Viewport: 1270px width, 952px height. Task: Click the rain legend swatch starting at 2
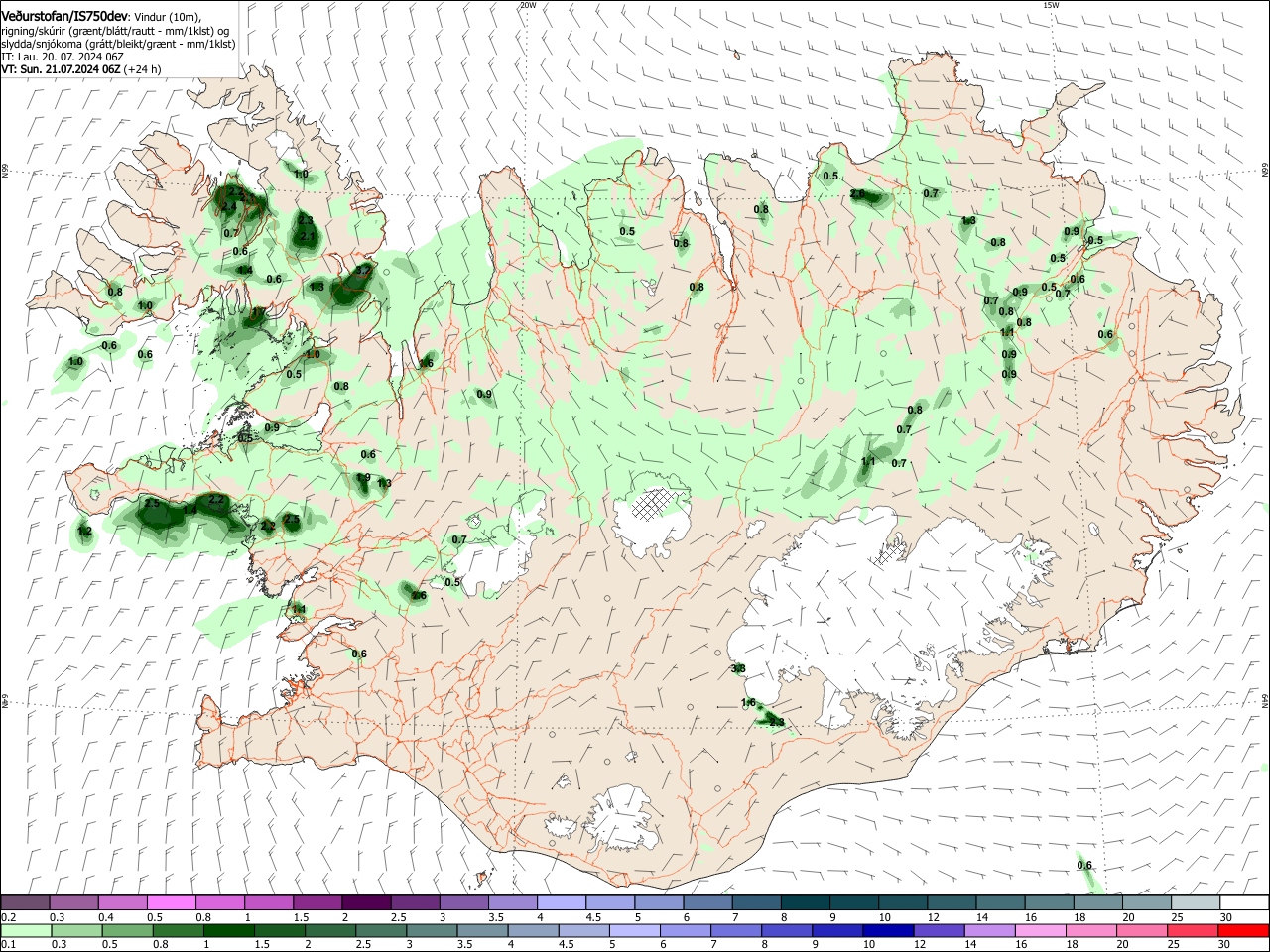pyautogui.click(x=329, y=931)
